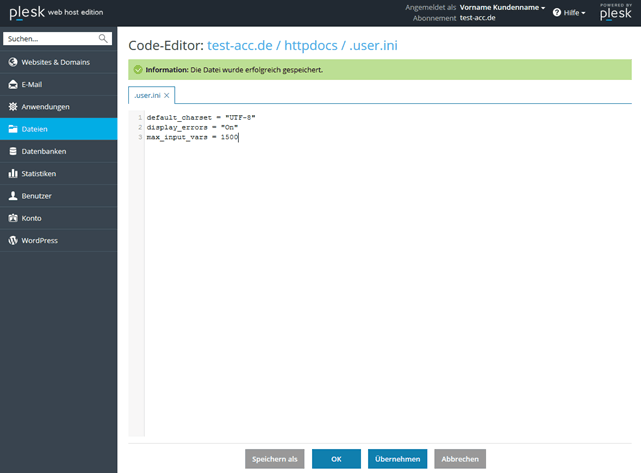Click the green success checkmark icon
The height and width of the screenshot is (473, 641).
[138, 69]
